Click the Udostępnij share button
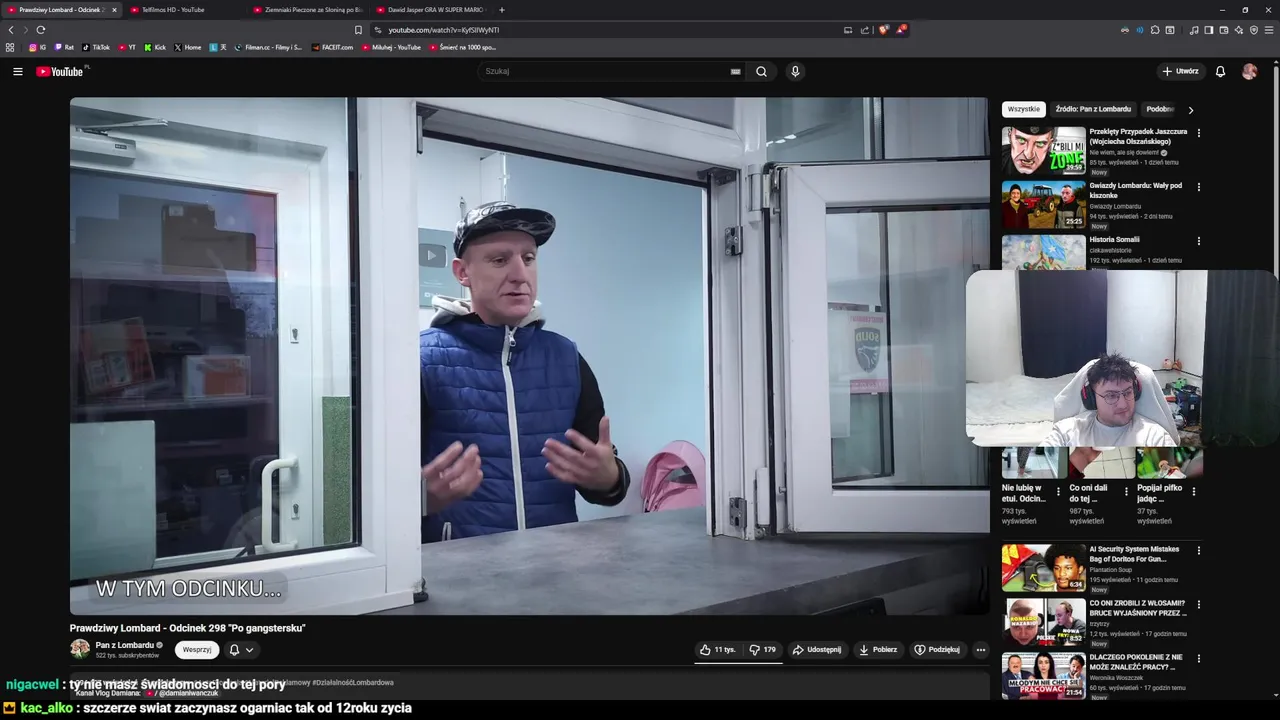Viewport: 1280px width, 720px height. coord(817,650)
